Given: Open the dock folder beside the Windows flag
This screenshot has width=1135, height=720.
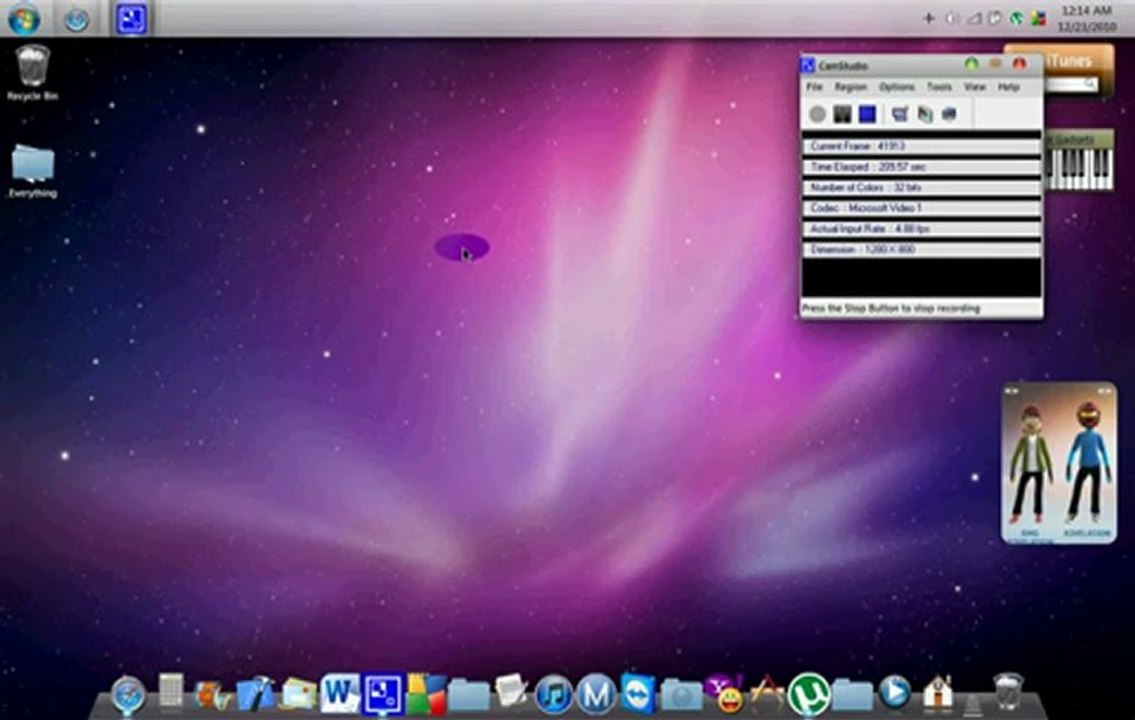Looking at the screenshot, I should coord(469,695).
